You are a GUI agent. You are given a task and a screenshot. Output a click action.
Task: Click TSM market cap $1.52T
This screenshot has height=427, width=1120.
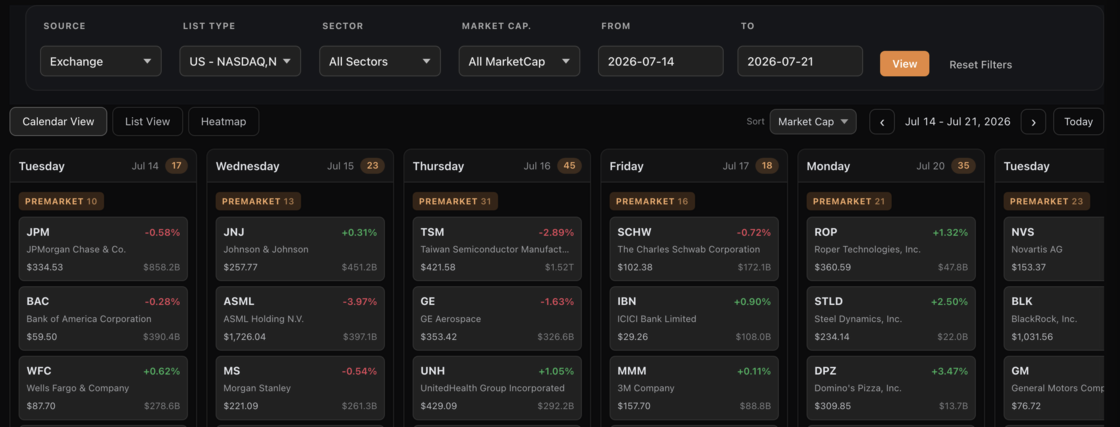pyautogui.click(x=559, y=268)
